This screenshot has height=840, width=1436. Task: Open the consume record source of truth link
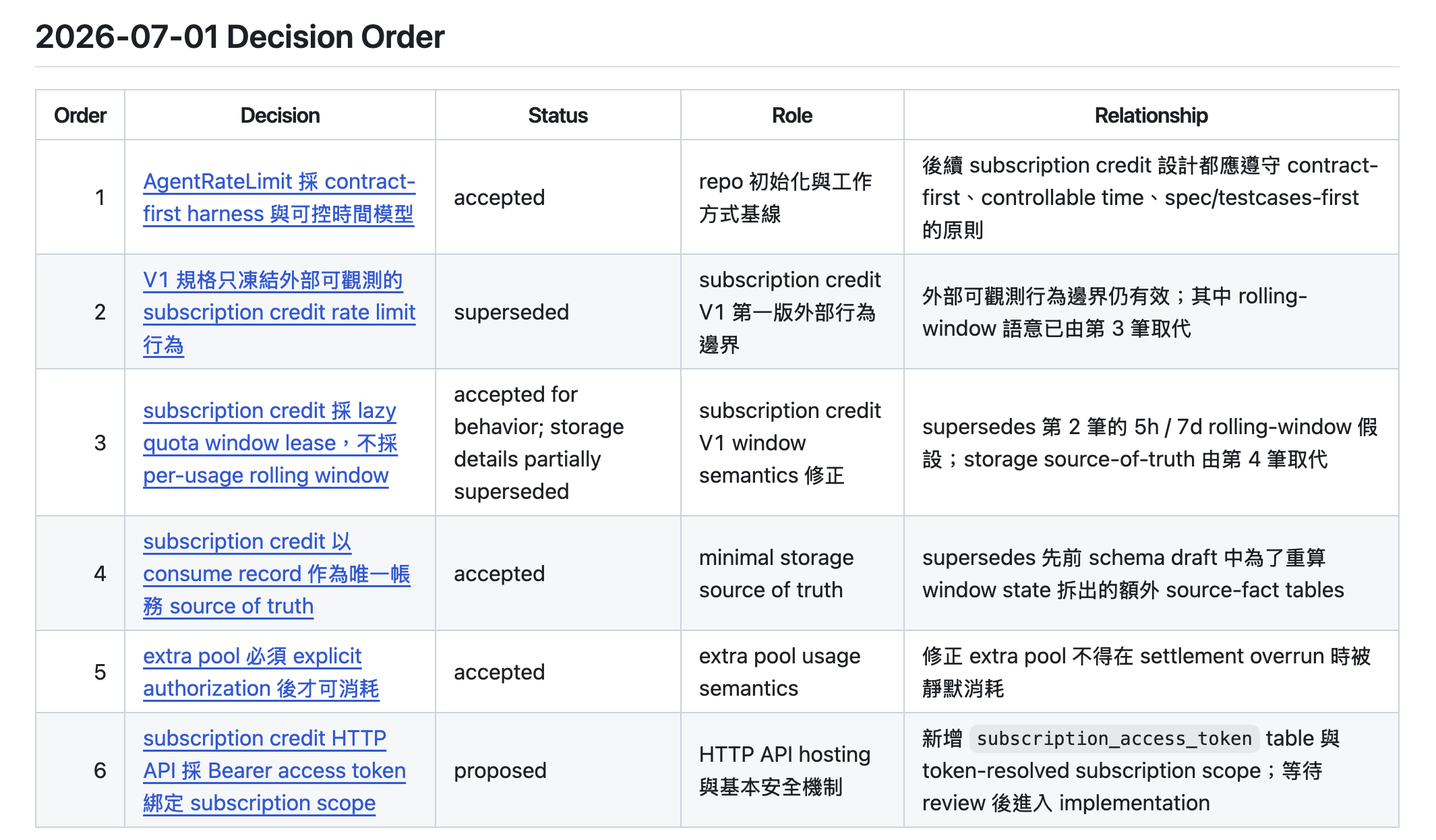click(276, 574)
